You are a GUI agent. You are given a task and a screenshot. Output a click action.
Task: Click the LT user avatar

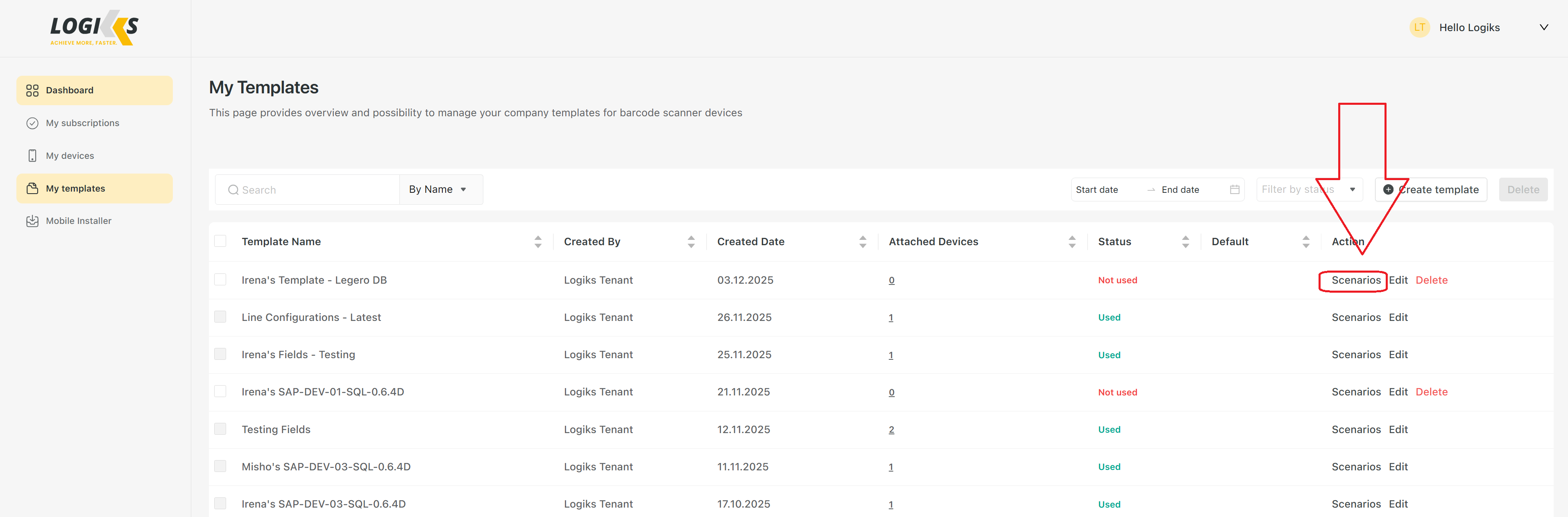(x=1419, y=27)
